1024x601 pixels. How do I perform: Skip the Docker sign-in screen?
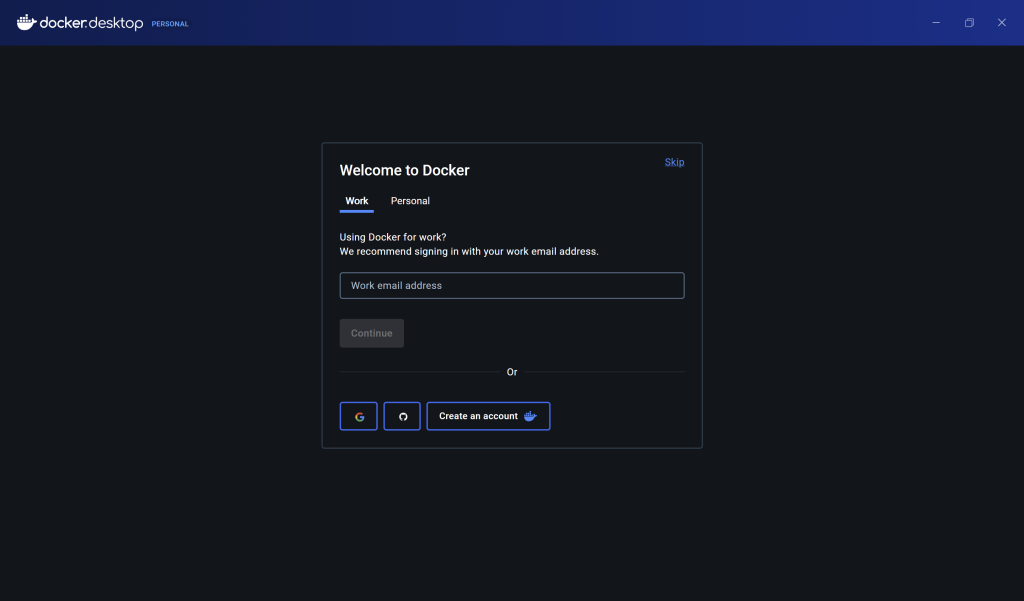(675, 162)
